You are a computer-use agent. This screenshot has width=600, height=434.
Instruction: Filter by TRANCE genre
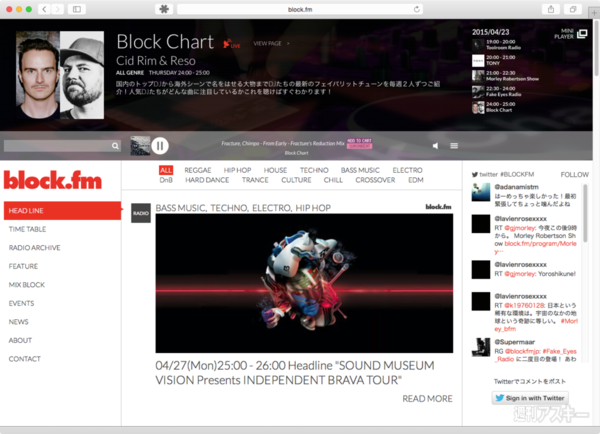(255, 180)
